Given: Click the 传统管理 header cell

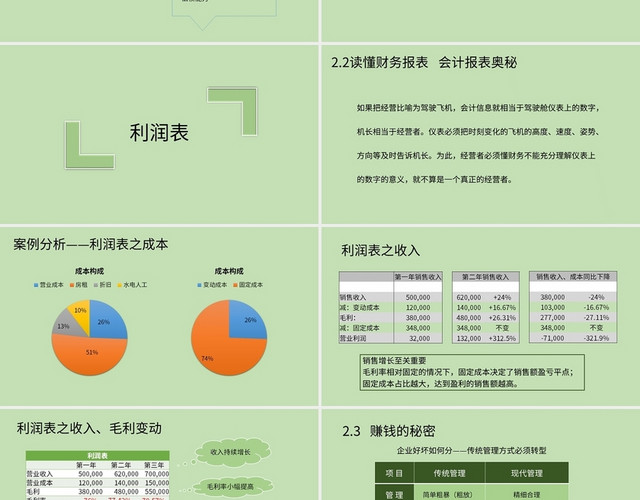Looking at the screenshot, I should pyautogui.click(x=449, y=473).
